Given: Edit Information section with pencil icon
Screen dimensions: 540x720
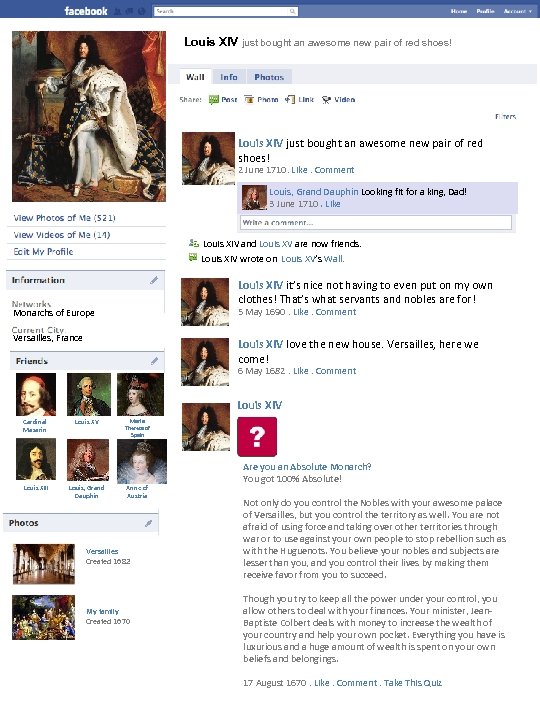Looking at the screenshot, I should pos(154,280).
